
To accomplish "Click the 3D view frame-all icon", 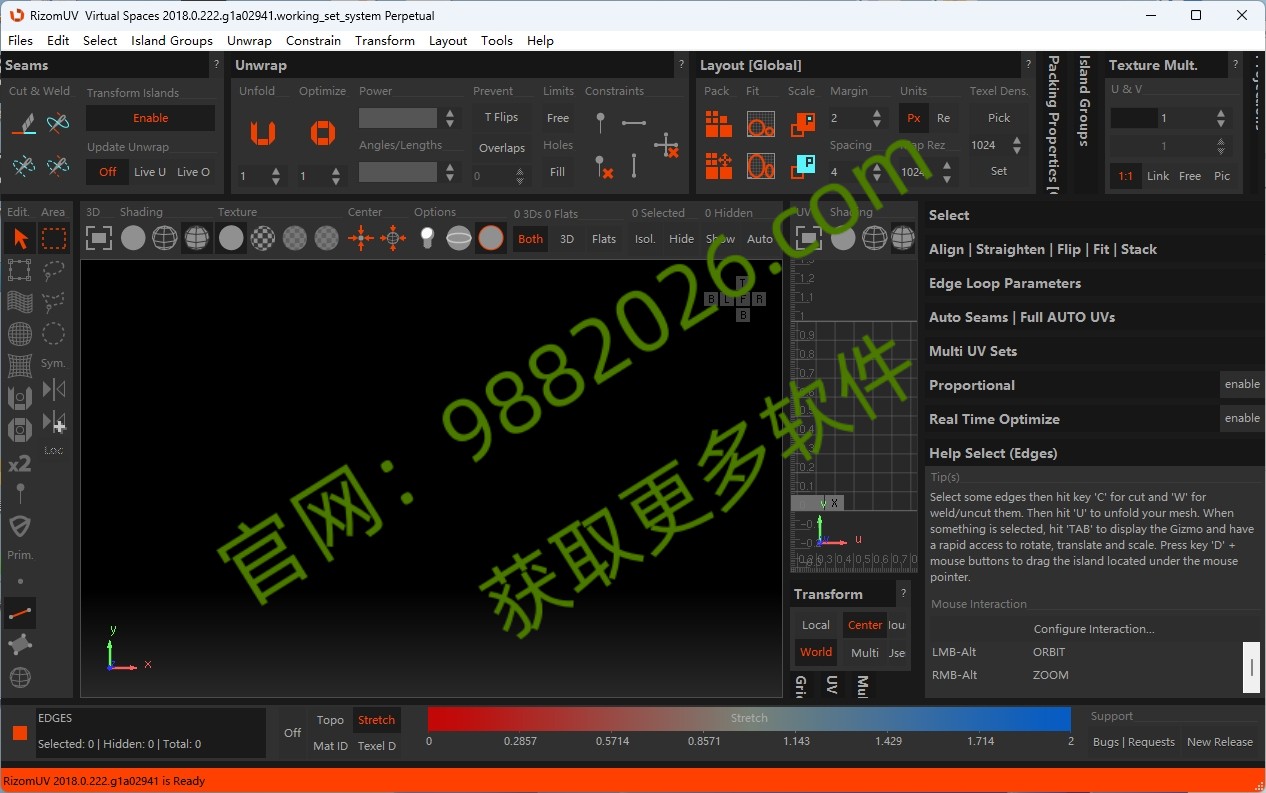I will pyautogui.click(x=99, y=238).
